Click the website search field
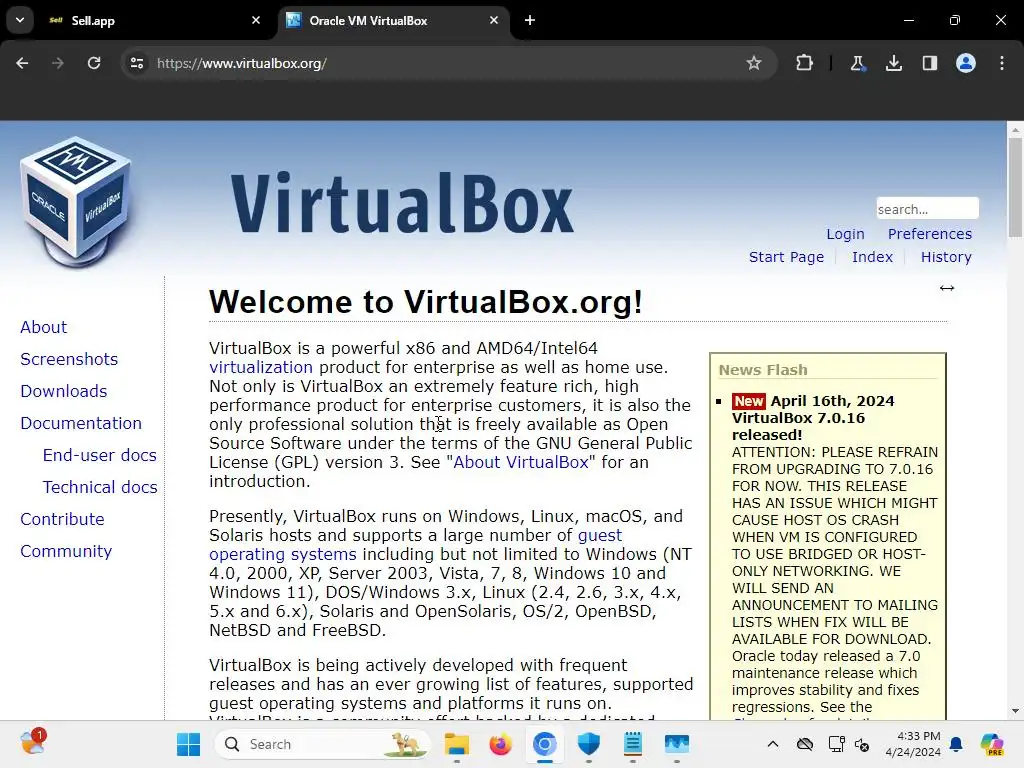 click(927, 208)
